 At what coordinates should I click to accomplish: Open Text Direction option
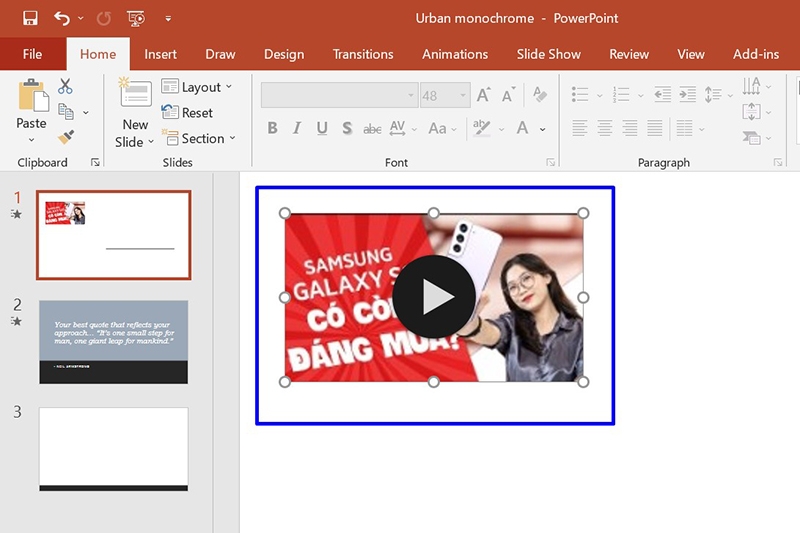tap(751, 86)
